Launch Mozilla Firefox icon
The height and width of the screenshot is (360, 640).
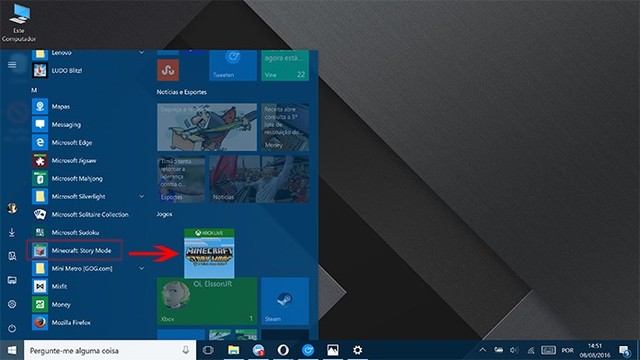pos(40,322)
